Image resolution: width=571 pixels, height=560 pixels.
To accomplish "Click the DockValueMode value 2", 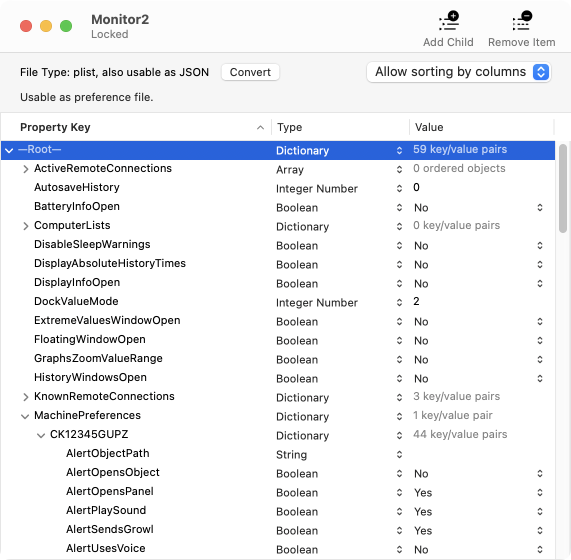I will 416,301.
